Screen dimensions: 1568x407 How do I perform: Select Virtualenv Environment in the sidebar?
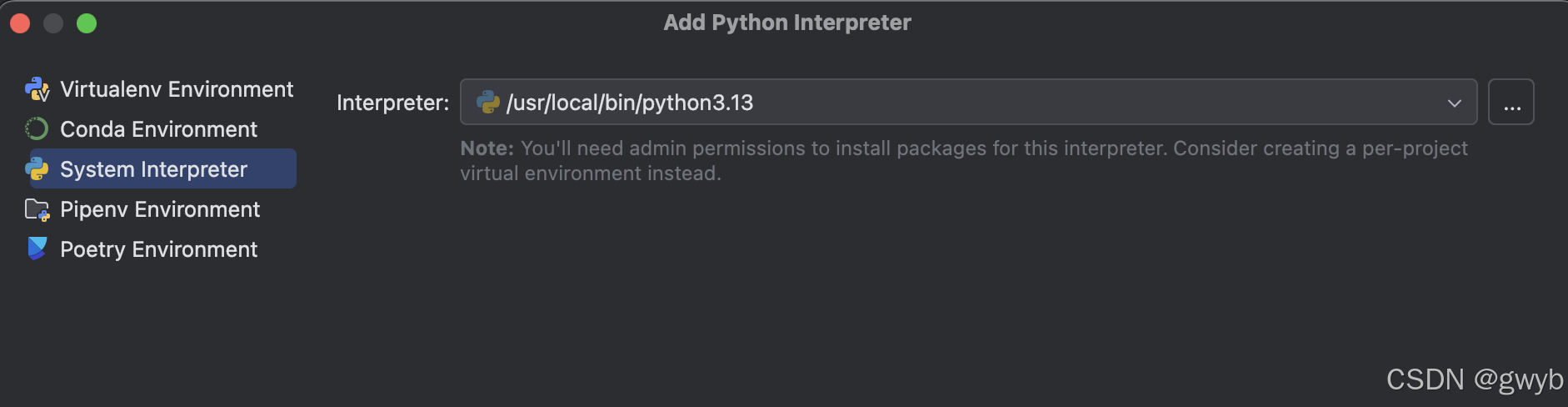[177, 89]
